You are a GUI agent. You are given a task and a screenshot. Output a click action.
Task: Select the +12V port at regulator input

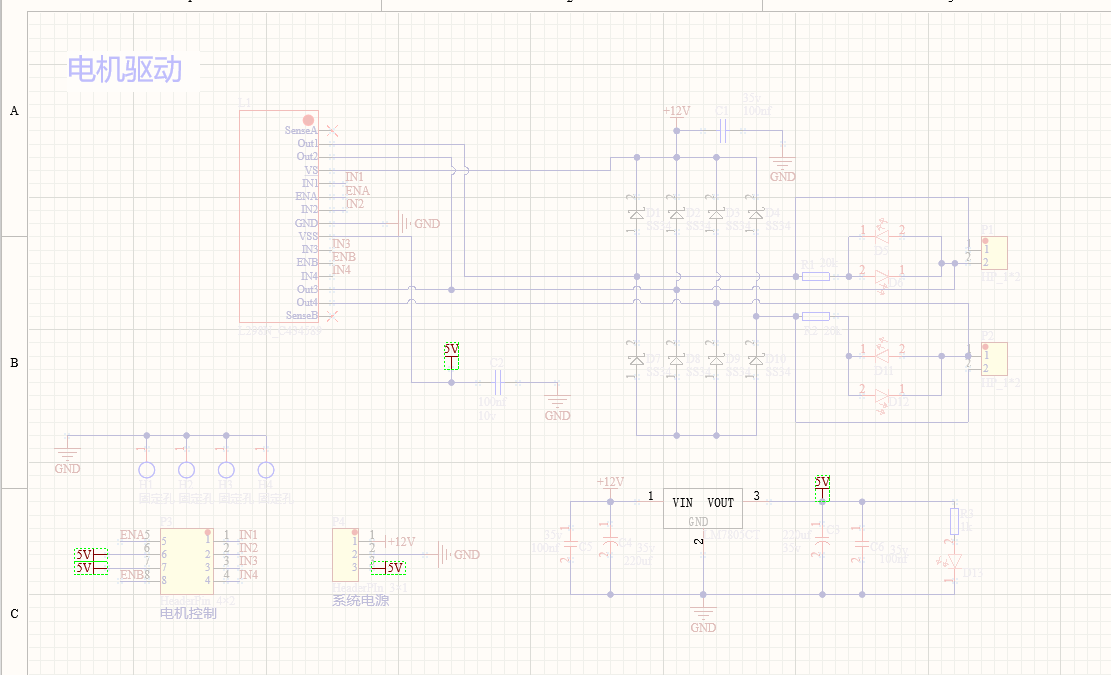point(610,487)
